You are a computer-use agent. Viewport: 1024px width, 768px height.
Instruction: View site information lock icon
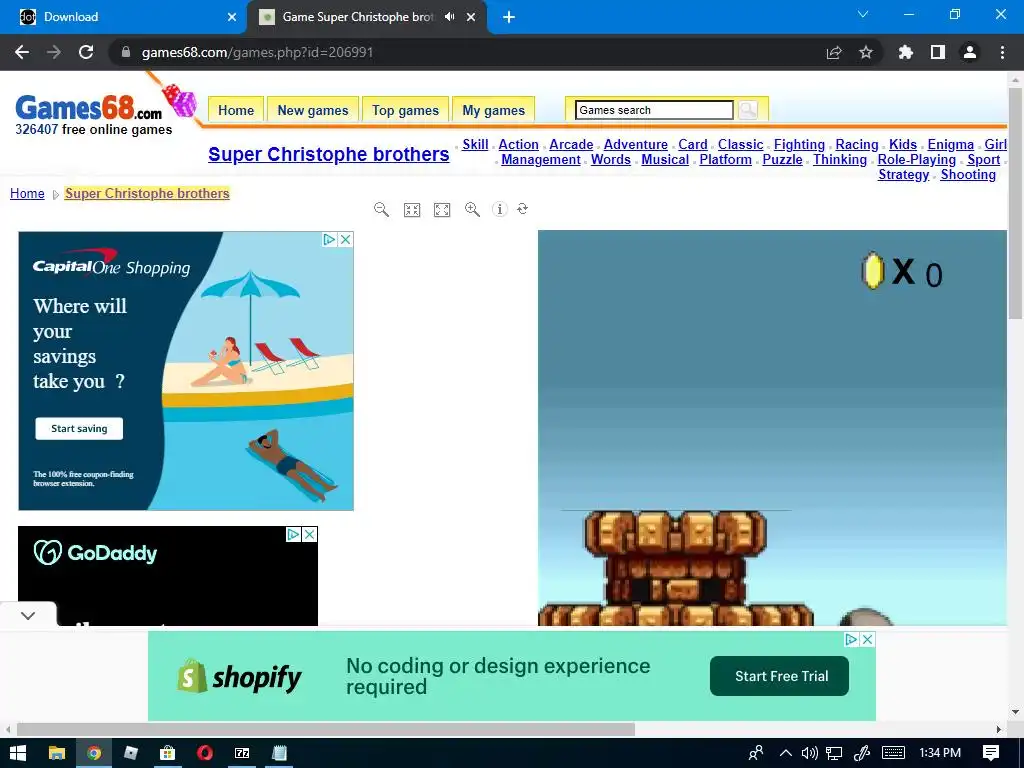click(x=126, y=52)
